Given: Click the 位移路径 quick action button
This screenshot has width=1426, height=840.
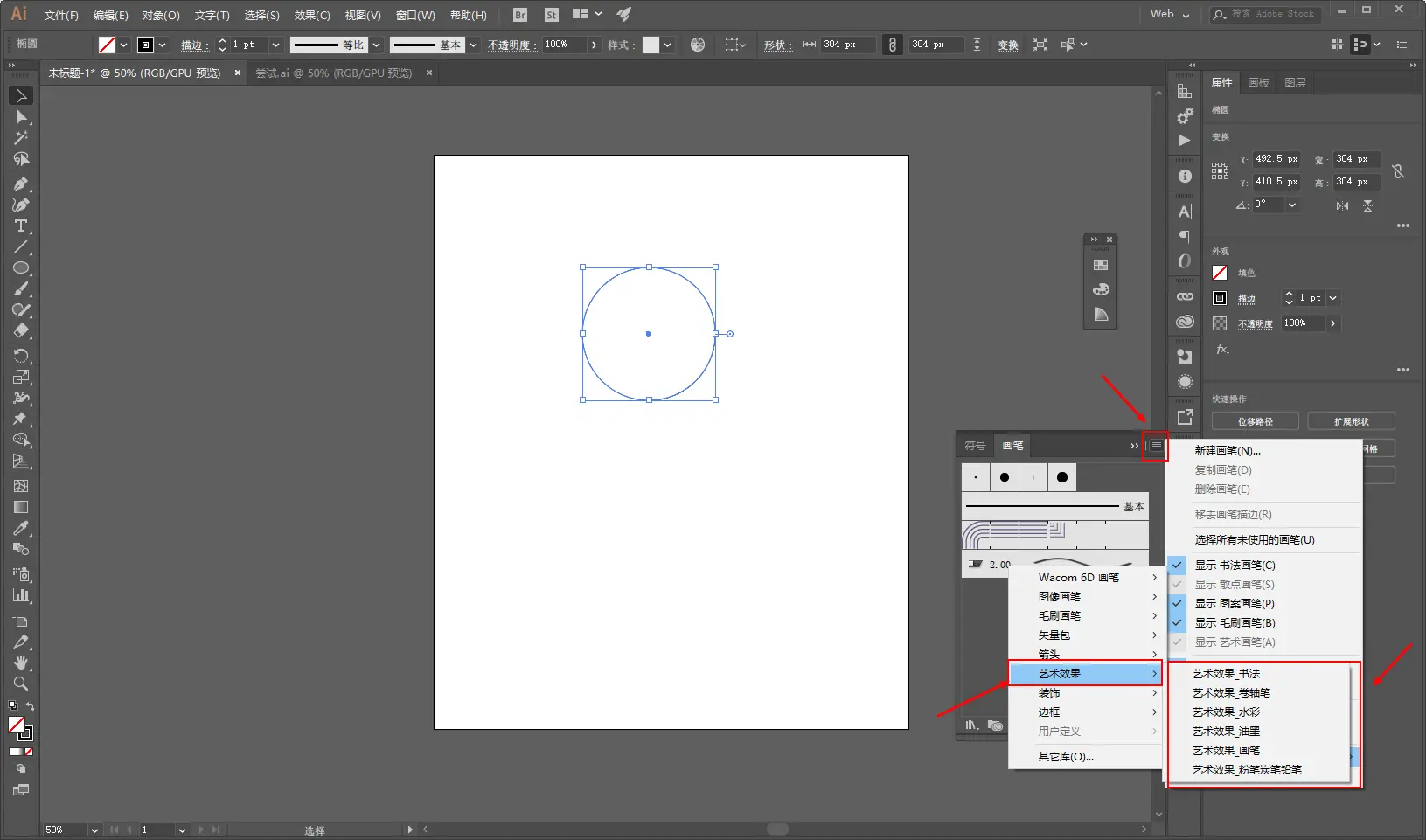Looking at the screenshot, I should 1255,421.
